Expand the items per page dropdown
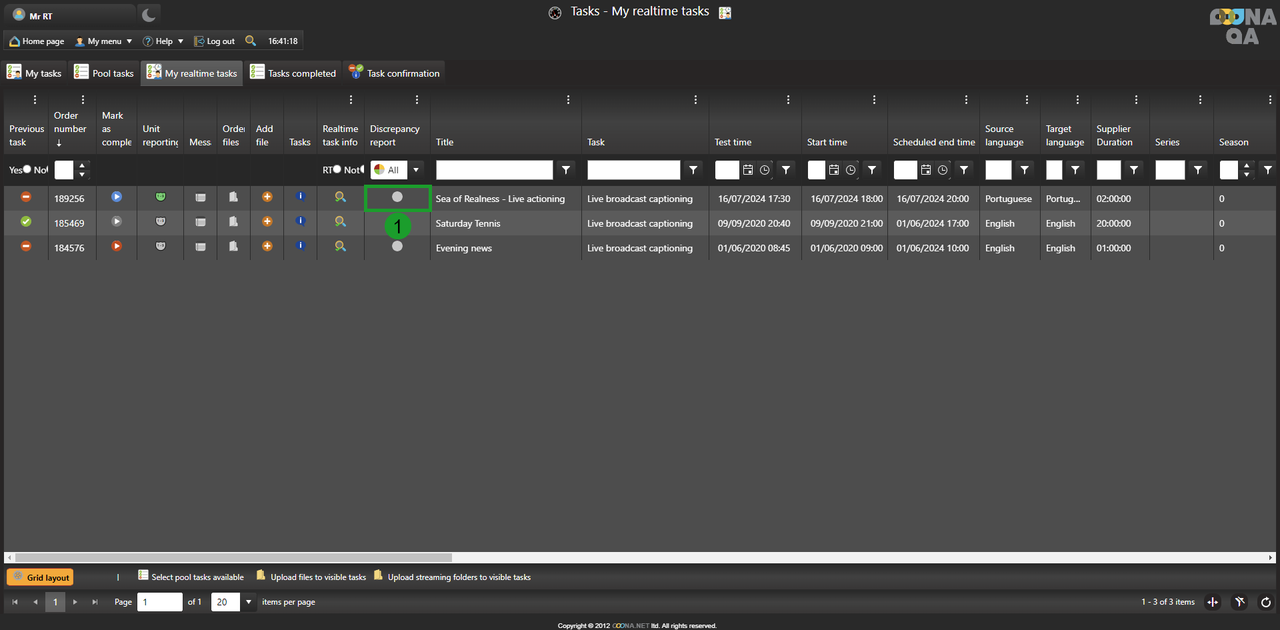1280x630 pixels. pyautogui.click(x=249, y=602)
